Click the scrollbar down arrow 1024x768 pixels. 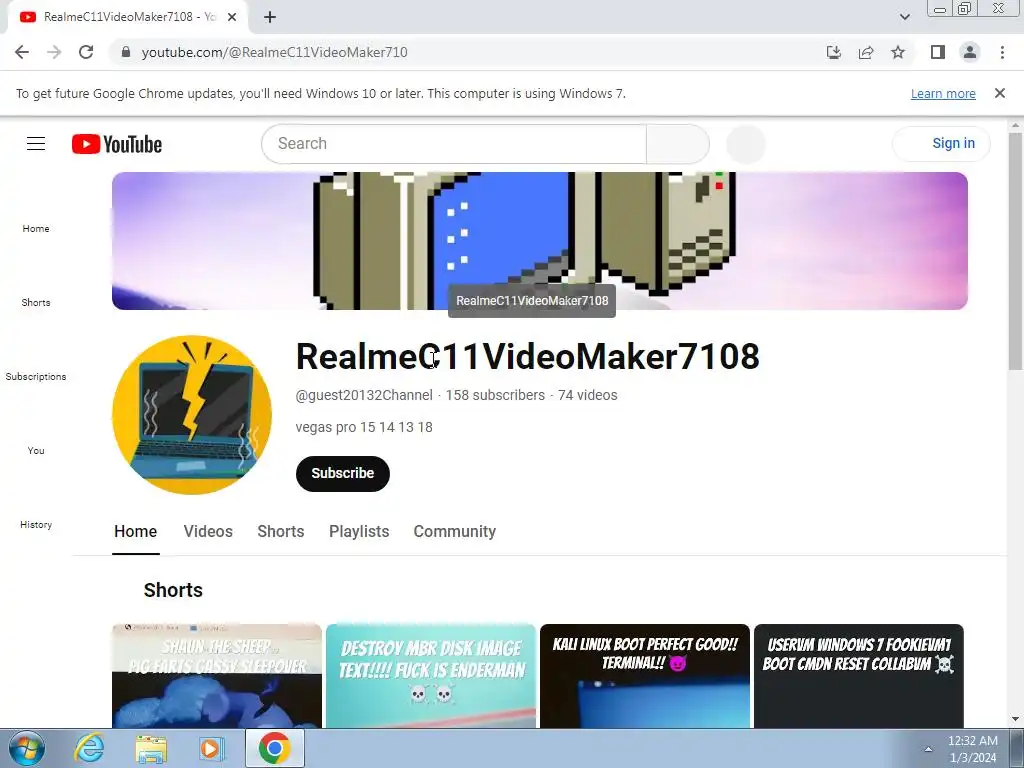[1015, 720]
